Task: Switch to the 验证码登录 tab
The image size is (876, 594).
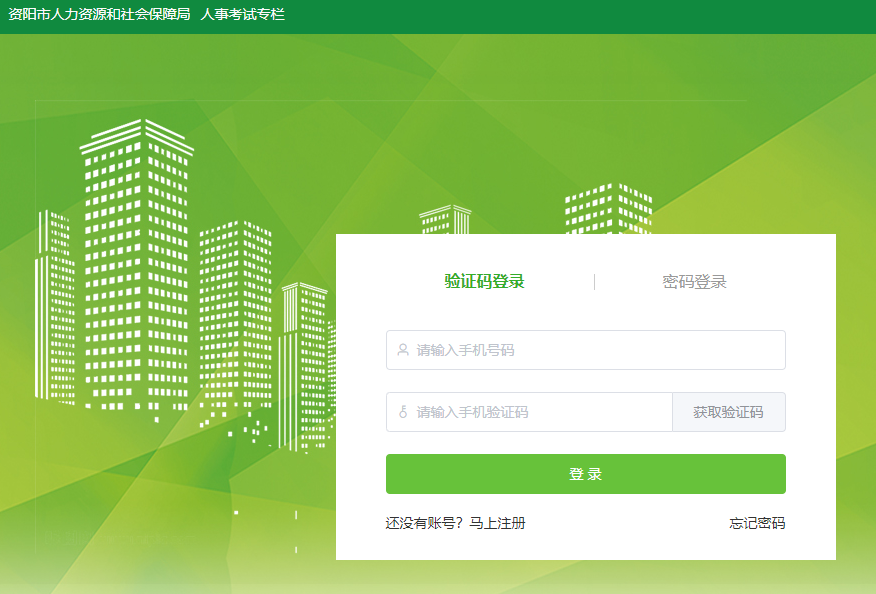Action: pyautogui.click(x=484, y=282)
